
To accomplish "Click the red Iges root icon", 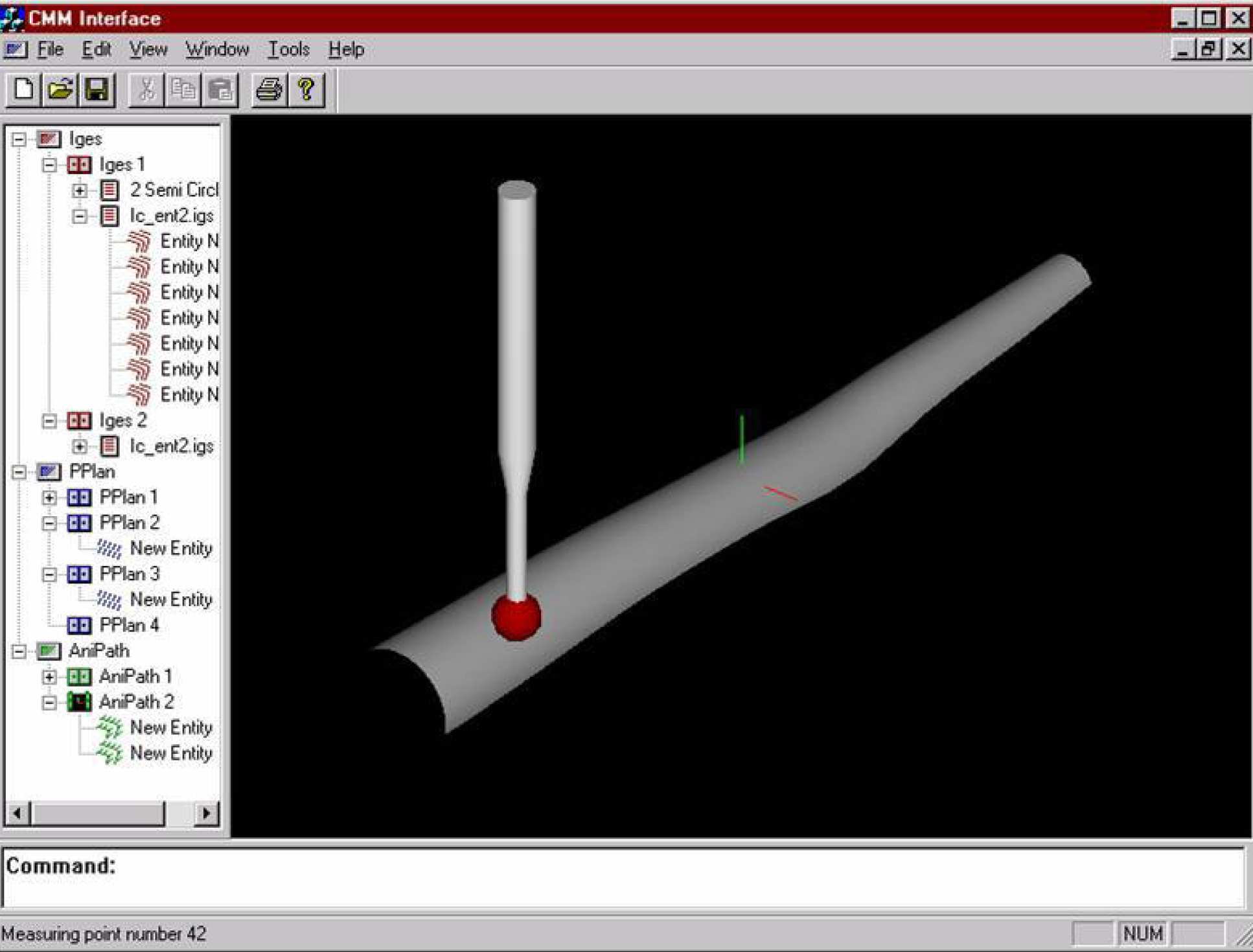I will click(49, 139).
